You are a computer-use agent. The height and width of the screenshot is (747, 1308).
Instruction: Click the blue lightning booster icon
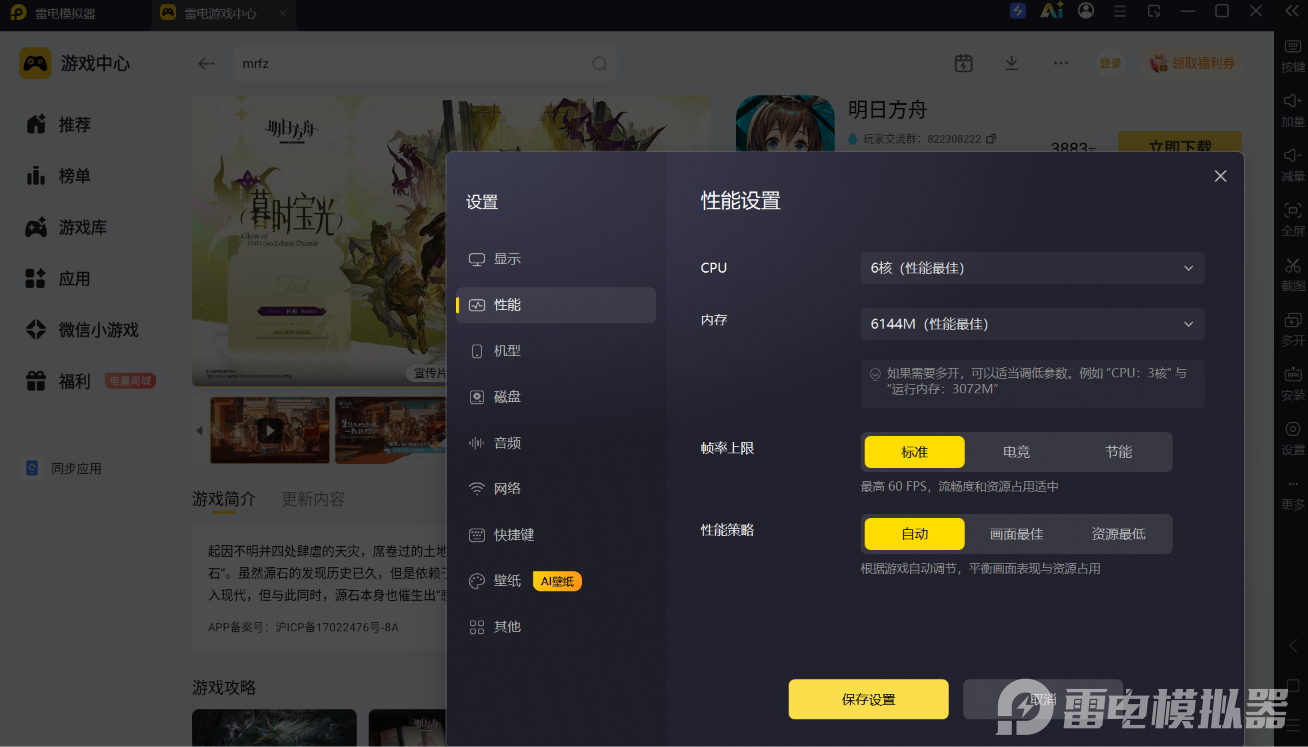1018,11
